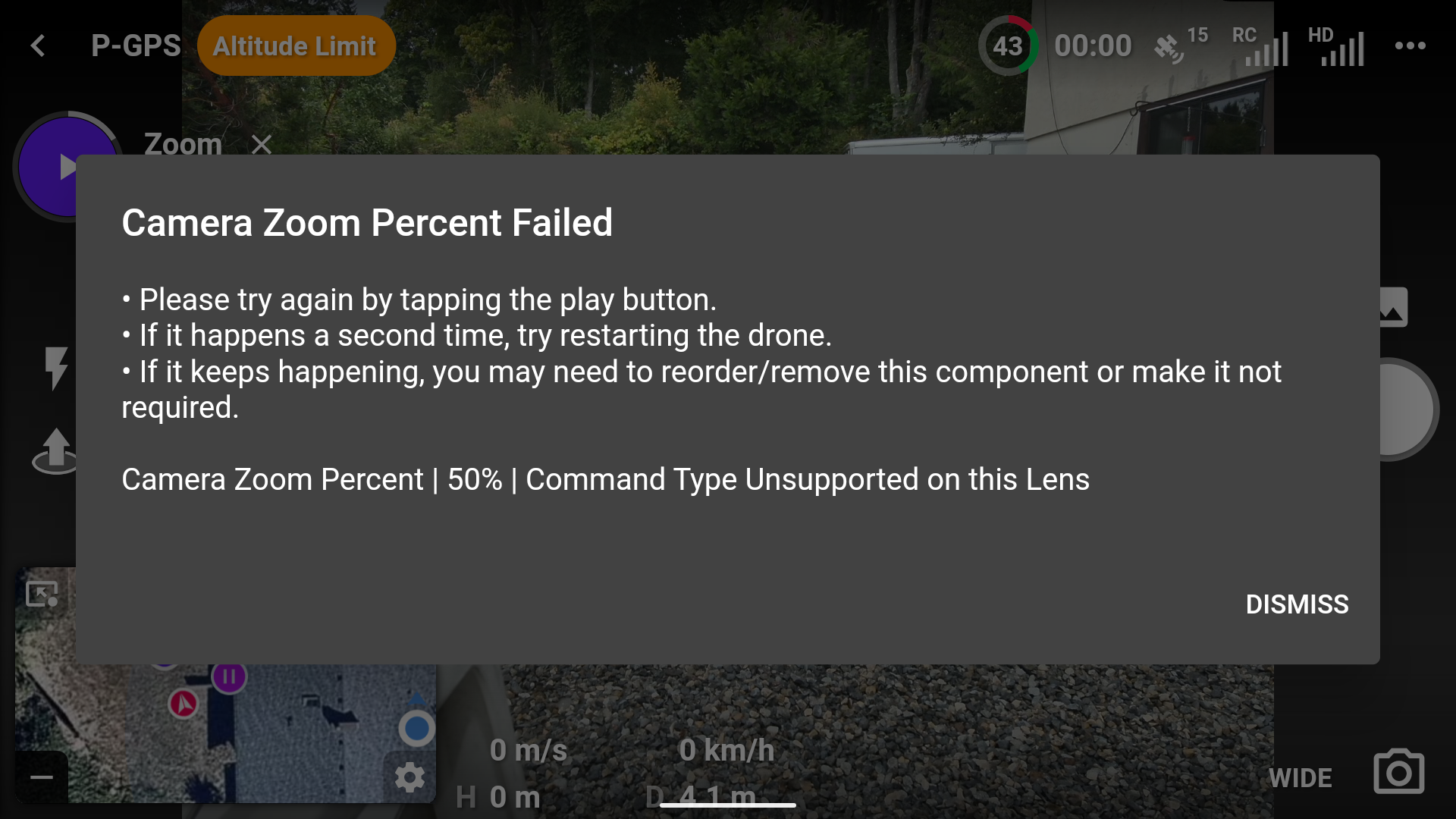Image resolution: width=1456 pixels, height=819 pixels.
Task: Expand the mini map view
Action: click(42, 594)
